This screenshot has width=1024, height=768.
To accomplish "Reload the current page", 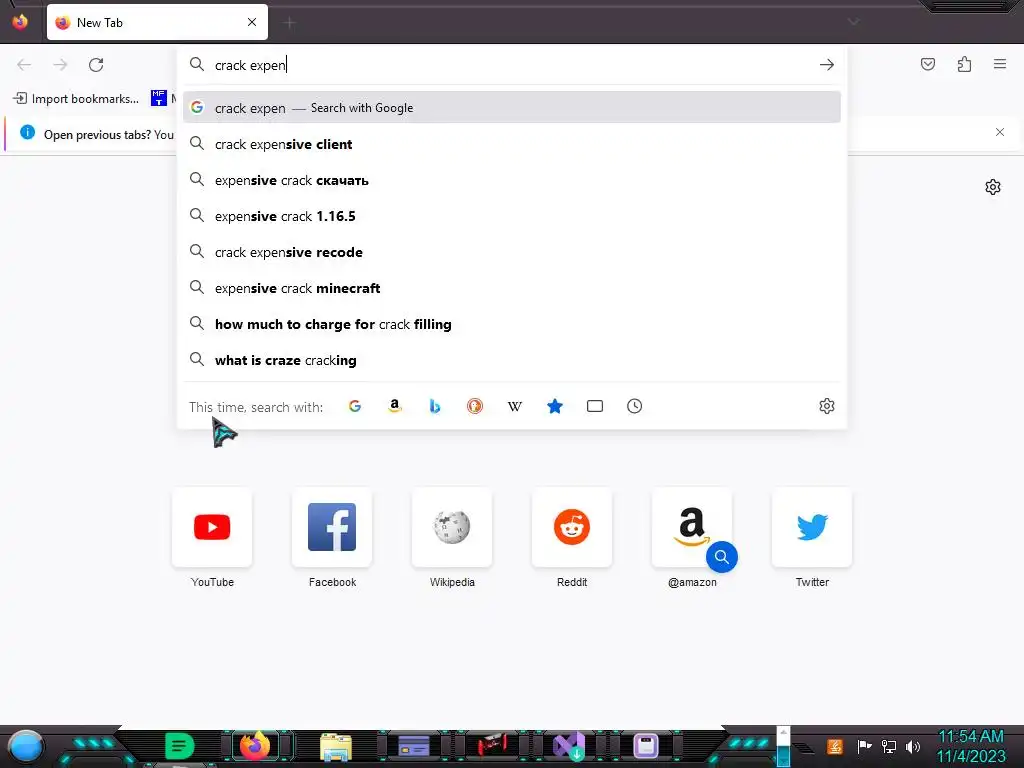I will tap(96, 65).
